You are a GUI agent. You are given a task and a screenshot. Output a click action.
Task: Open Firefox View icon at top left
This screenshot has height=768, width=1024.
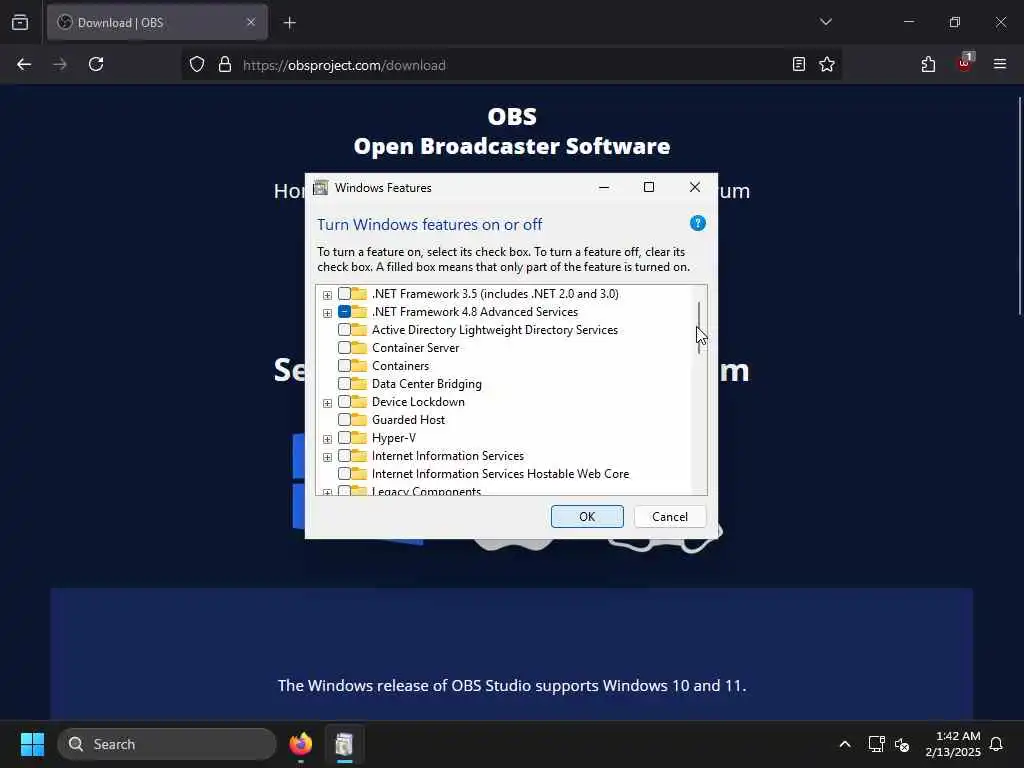[20, 22]
